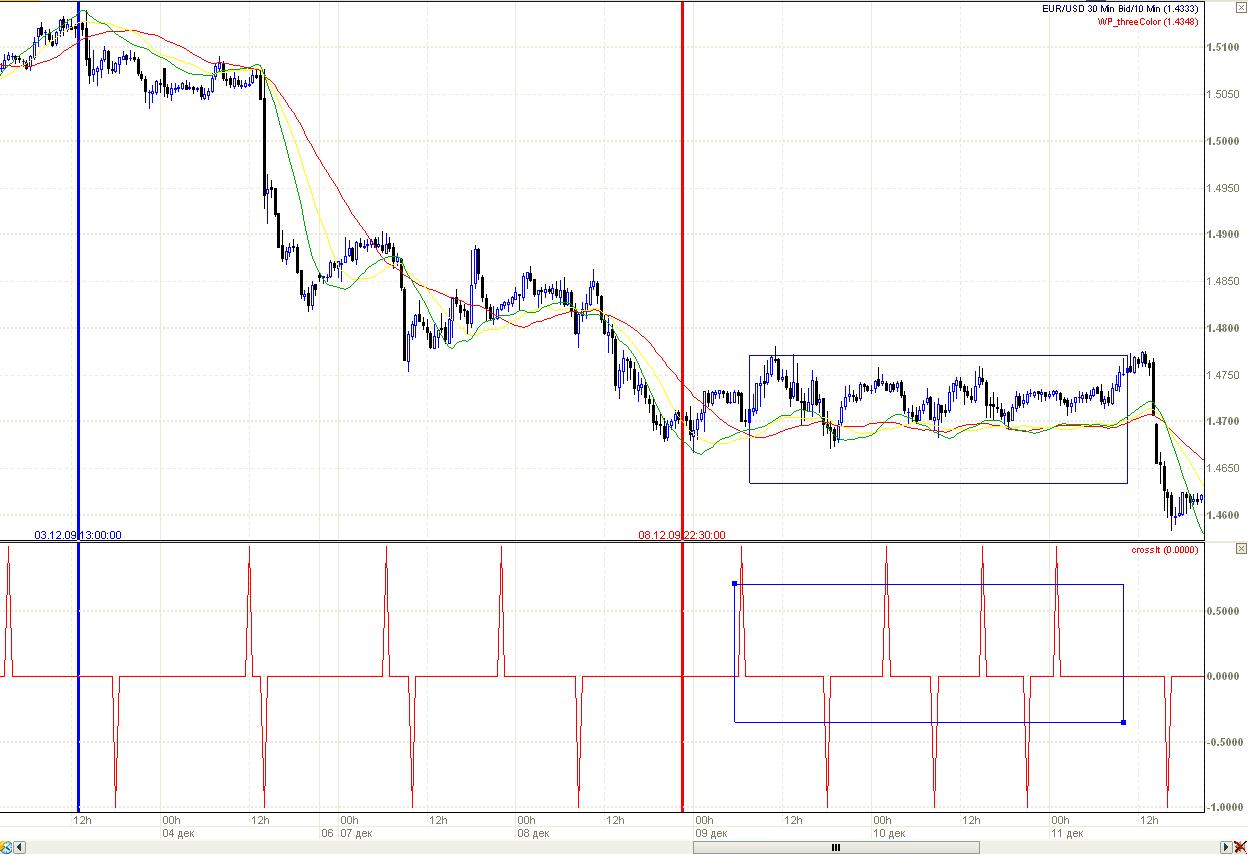Close the crossIt indicator pane
1248x855 pixels.
(1241, 549)
